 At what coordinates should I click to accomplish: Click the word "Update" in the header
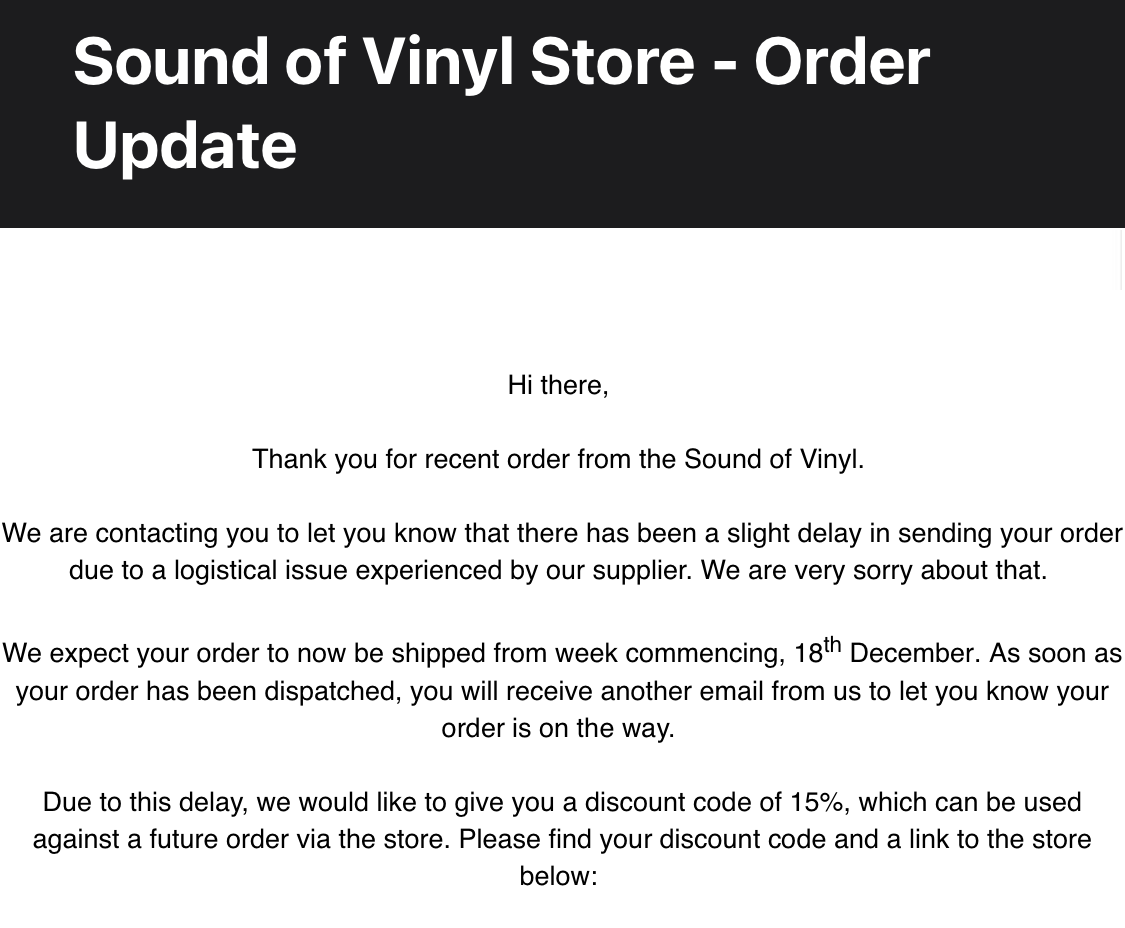pyautogui.click(x=185, y=146)
